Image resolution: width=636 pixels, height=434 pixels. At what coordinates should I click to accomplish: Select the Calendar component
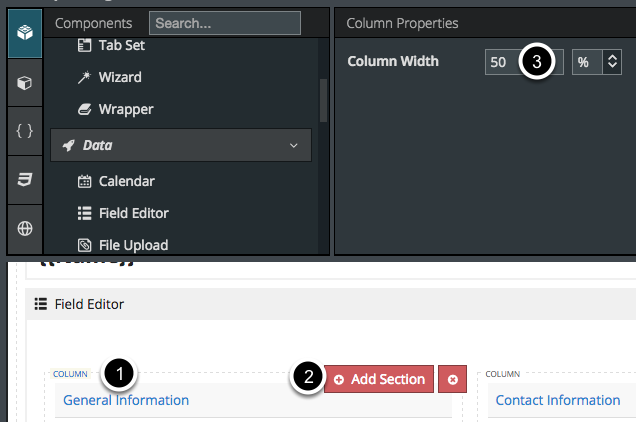coord(126,181)
